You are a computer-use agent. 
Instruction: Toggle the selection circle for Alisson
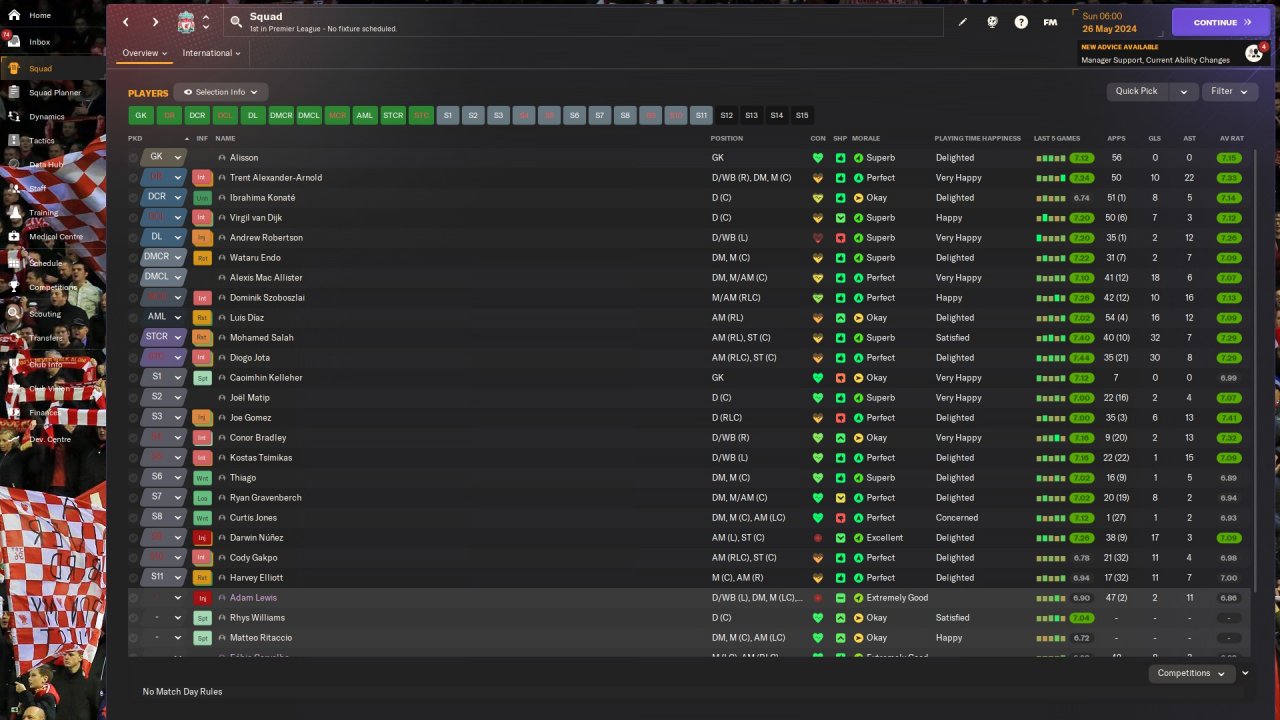tap(133, 158)
